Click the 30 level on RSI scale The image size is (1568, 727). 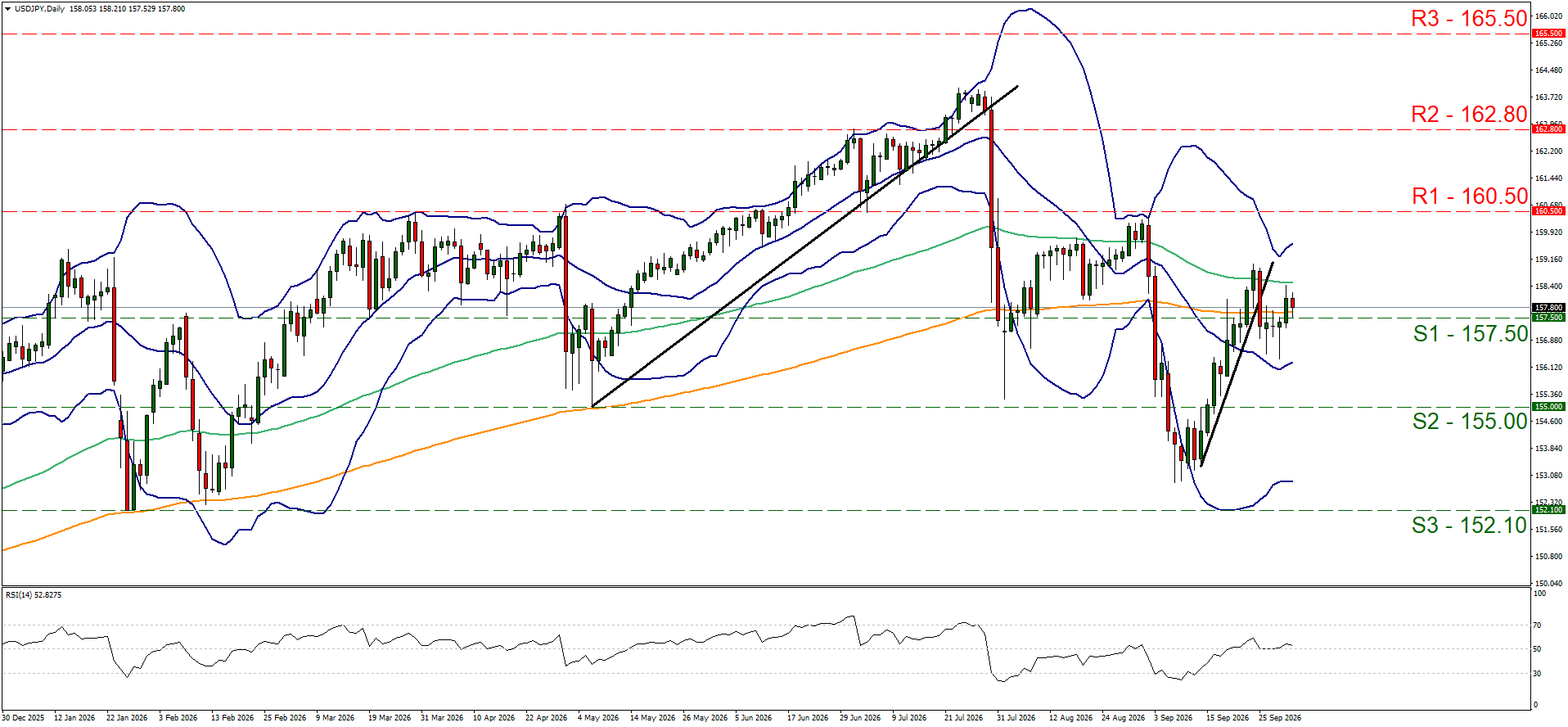click(1537, 674)
